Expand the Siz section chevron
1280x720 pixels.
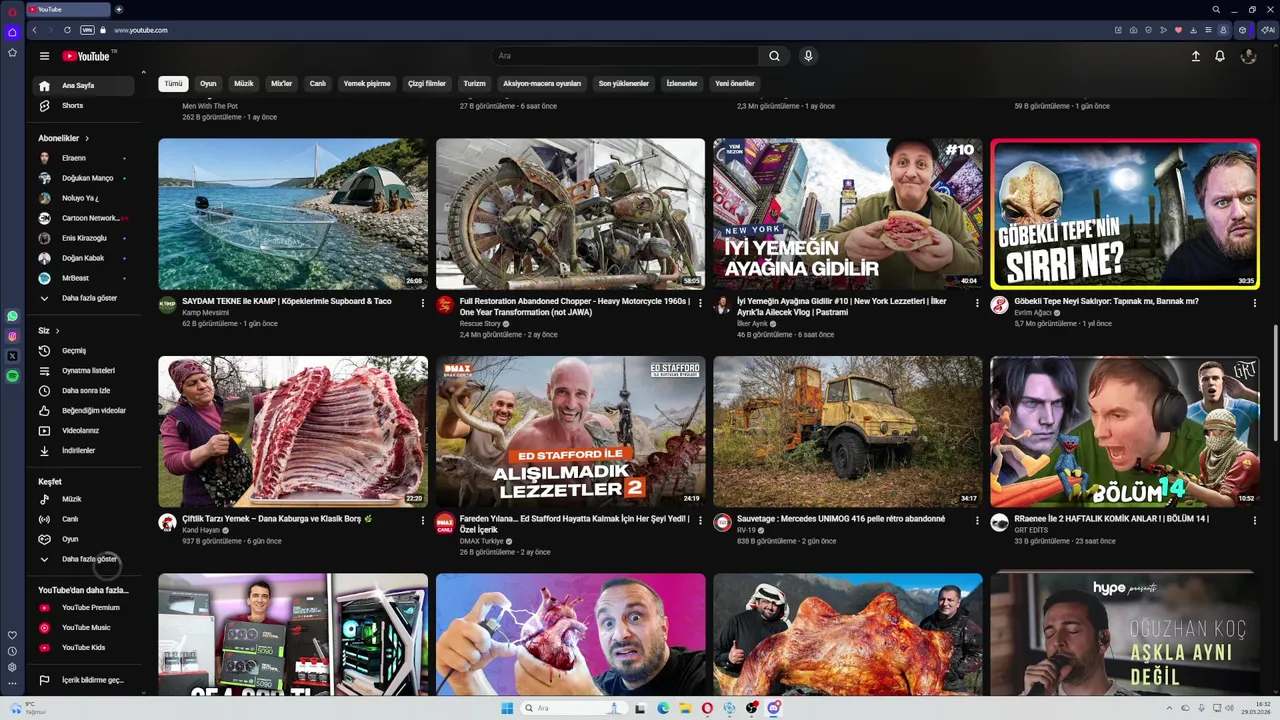(57, 330)
